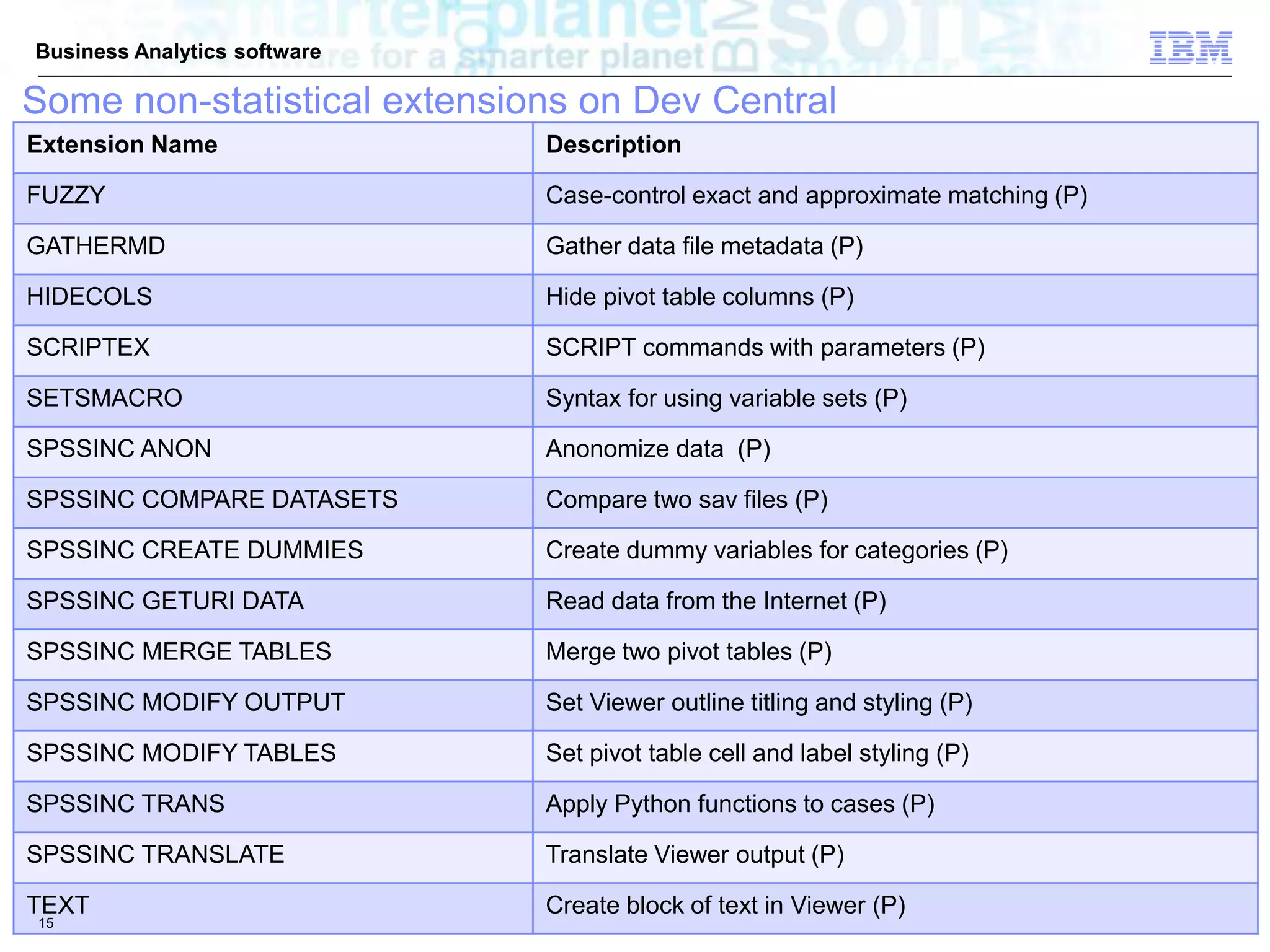Select 'Set Viewer outline titling and styling (P)'
The width and height of the screenshot is (1270, 952).
[x=759, y=703]
